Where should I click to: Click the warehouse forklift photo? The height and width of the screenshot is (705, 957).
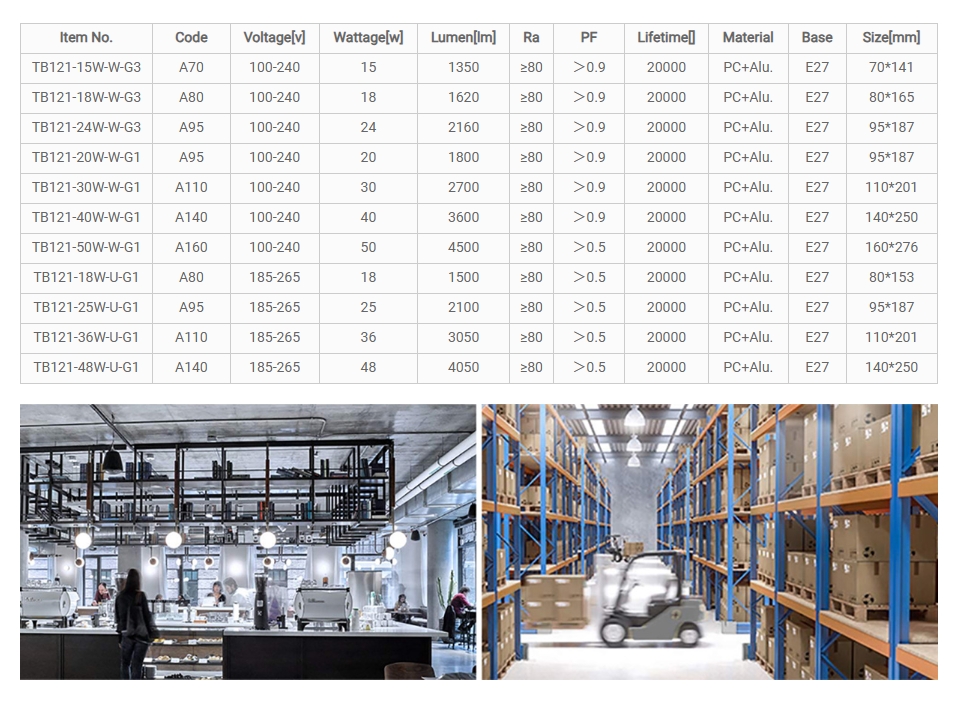coord(709,541)
